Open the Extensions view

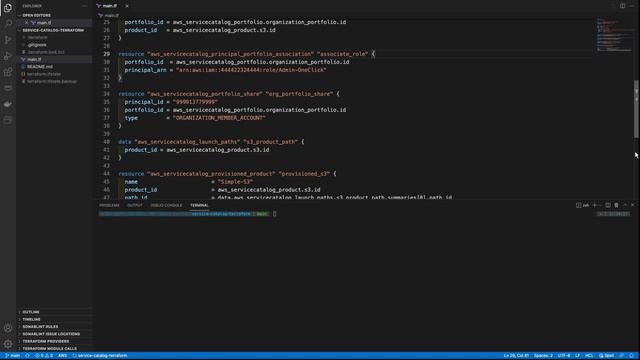pyautogui.click(x=8, y=72)
